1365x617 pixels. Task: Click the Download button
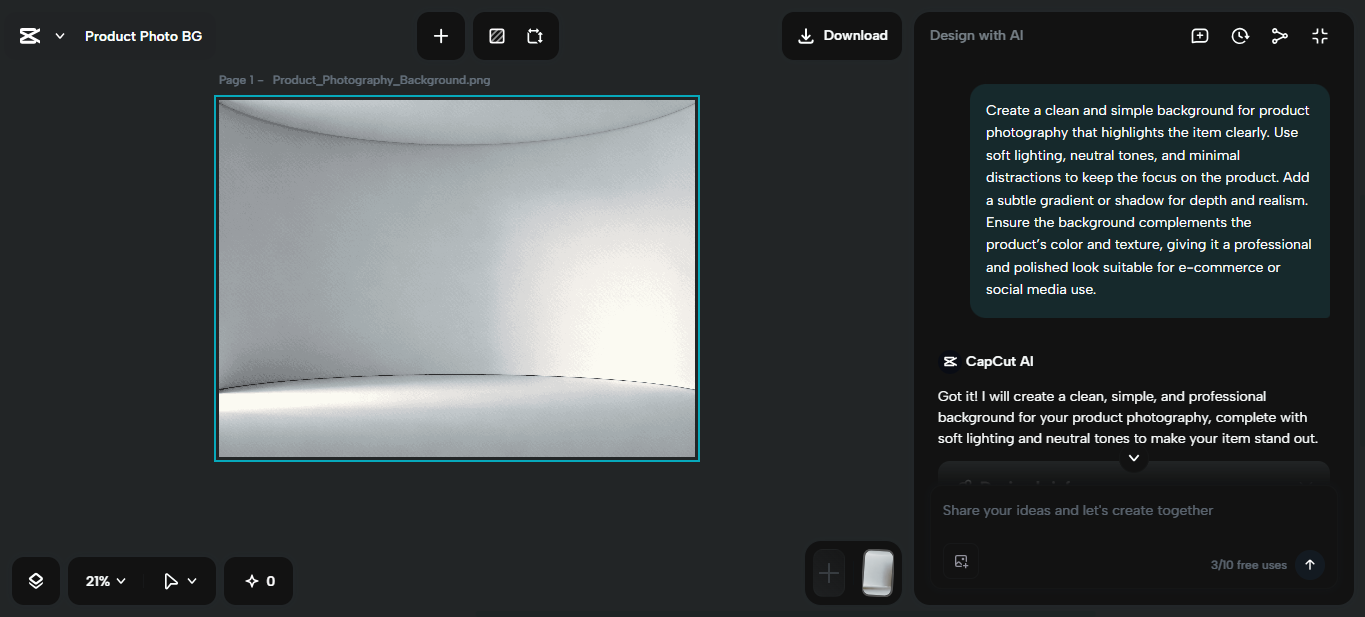(x=841, y=35)
